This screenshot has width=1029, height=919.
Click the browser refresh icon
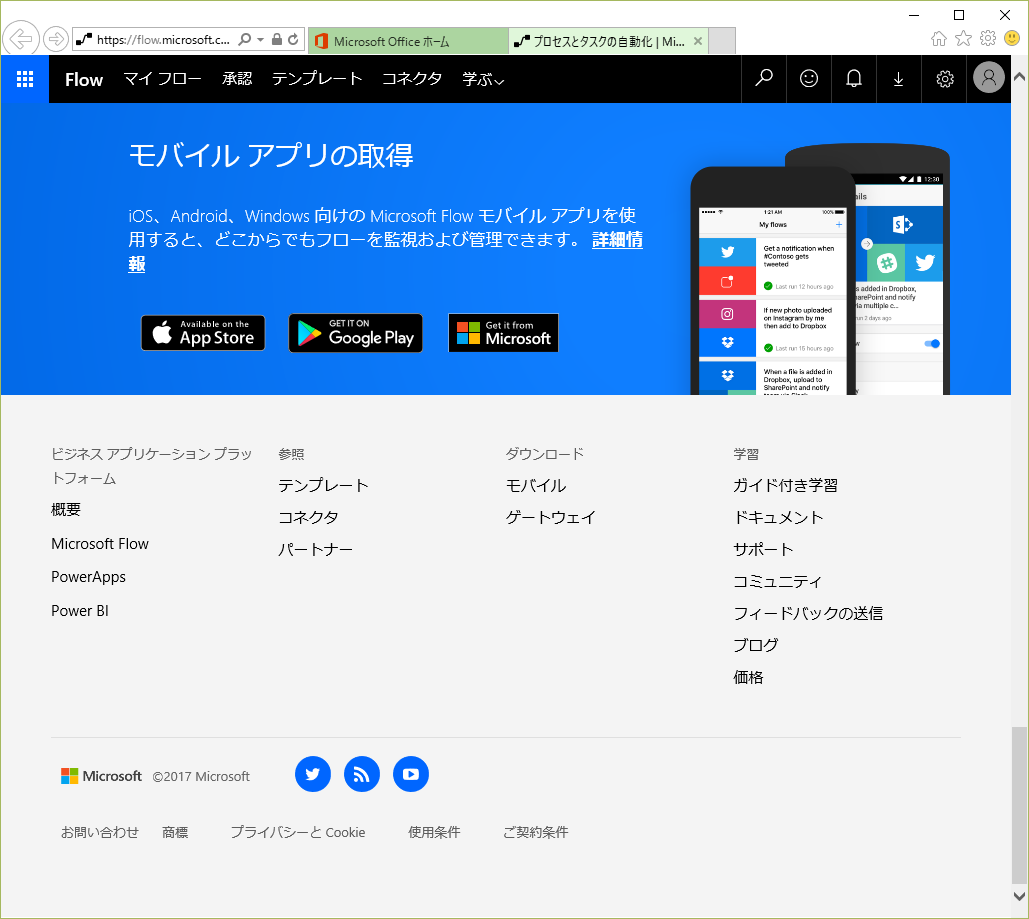(293, 39)
